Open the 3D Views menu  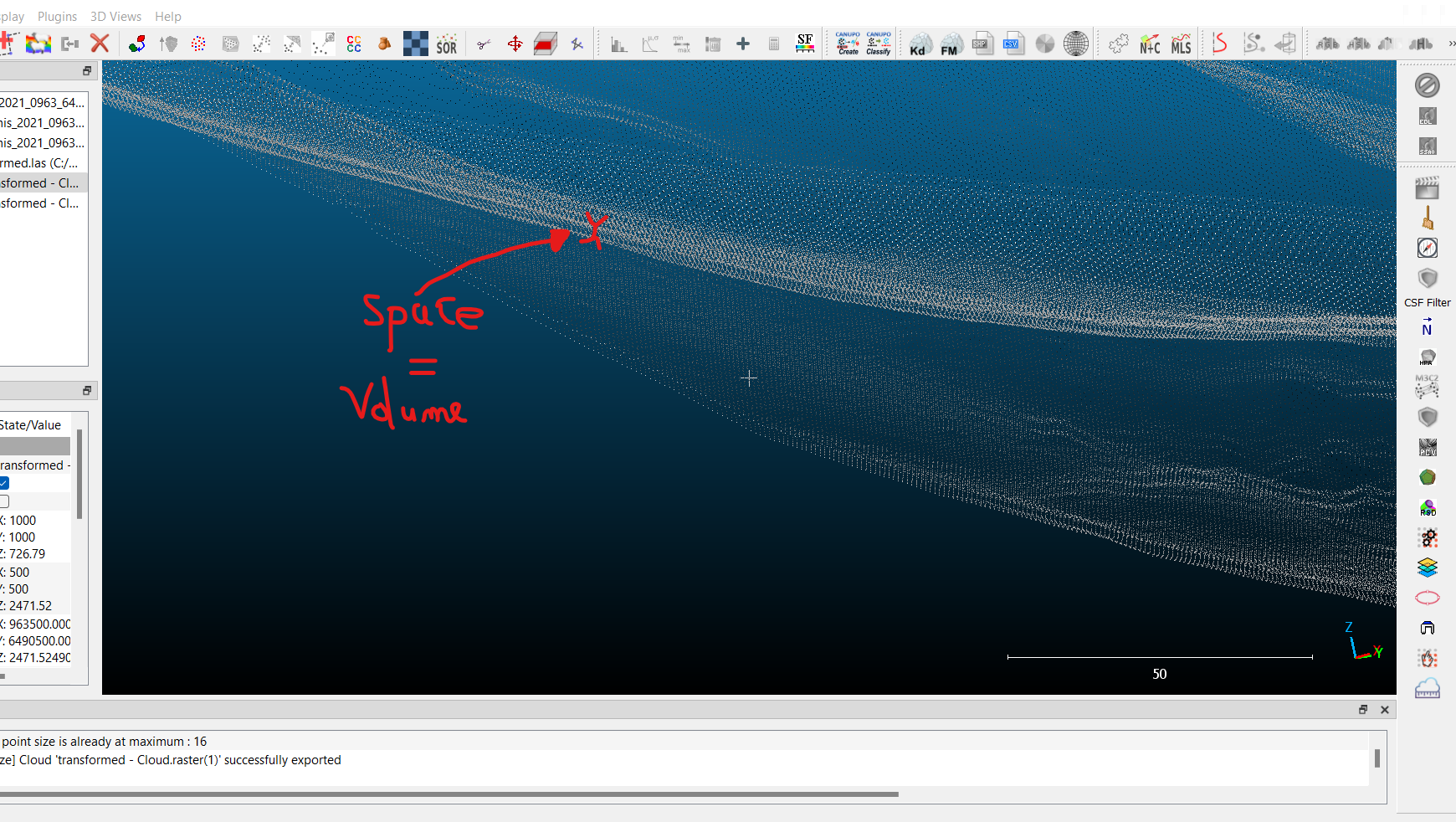pyautogui.click(x=115, y=16)
